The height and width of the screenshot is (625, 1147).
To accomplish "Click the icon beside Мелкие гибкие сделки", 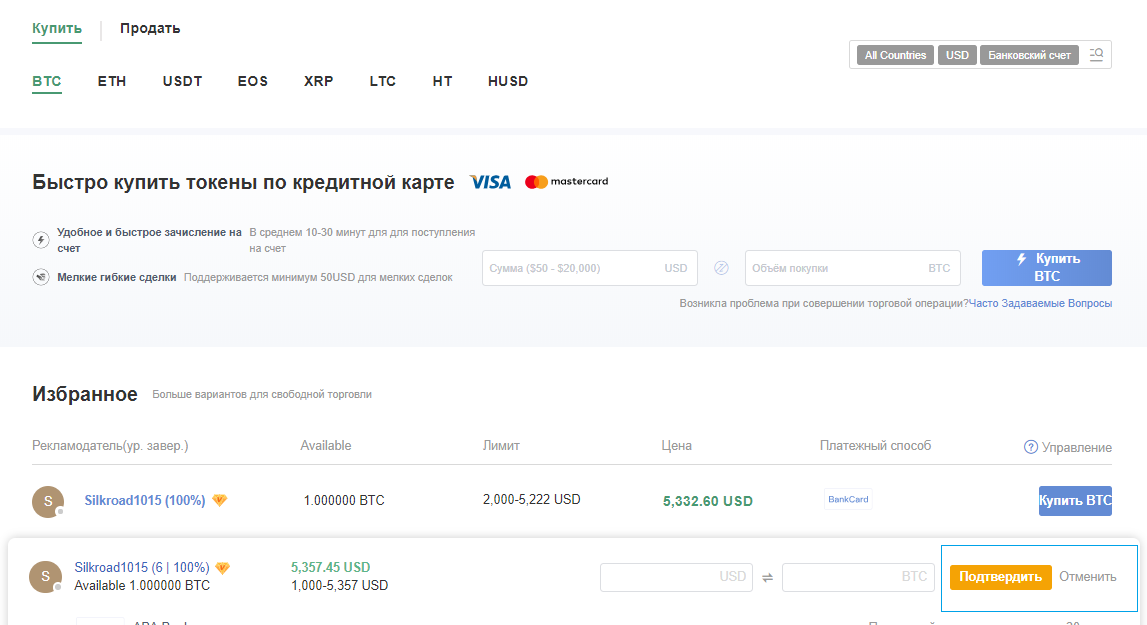I will point(41,277).
